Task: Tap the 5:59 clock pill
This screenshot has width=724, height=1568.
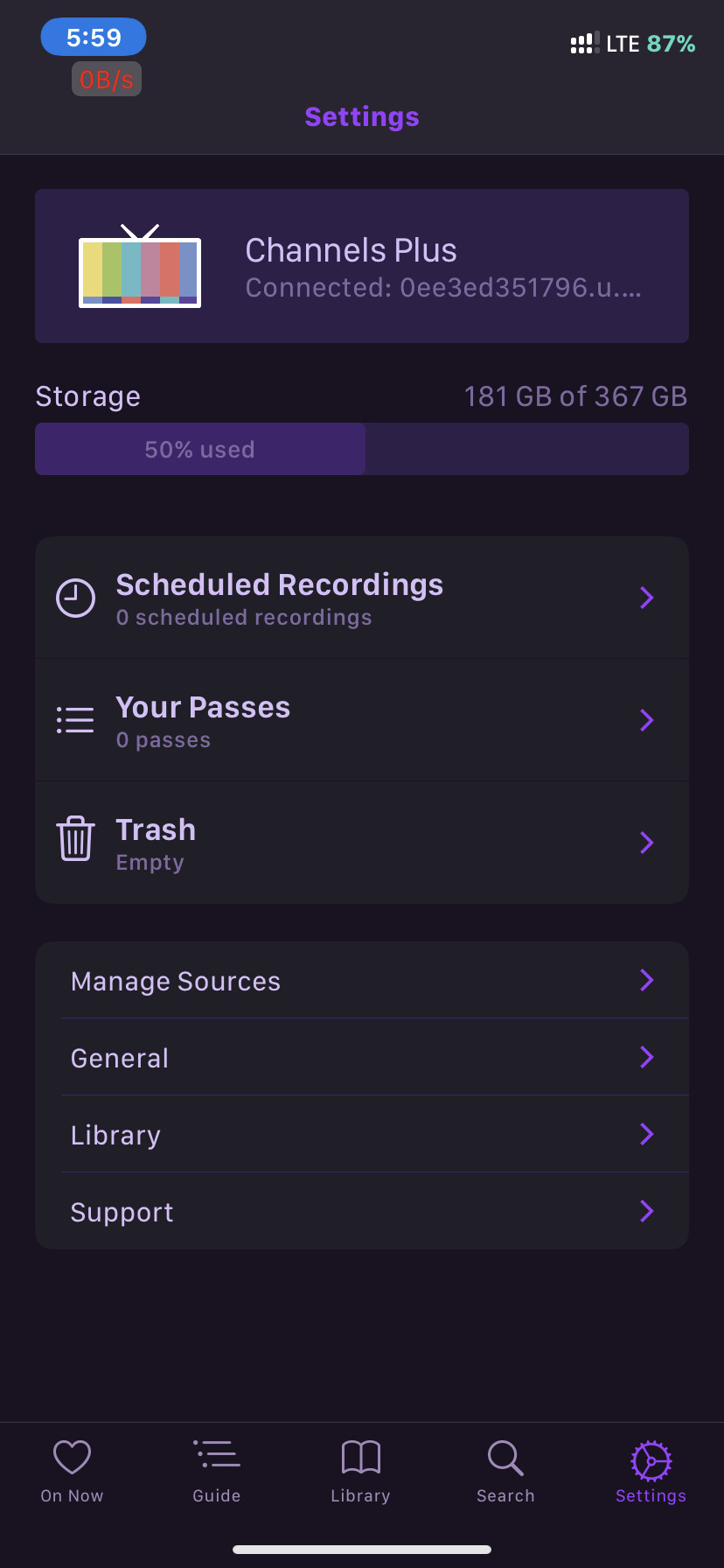Action: coord(94,38)
